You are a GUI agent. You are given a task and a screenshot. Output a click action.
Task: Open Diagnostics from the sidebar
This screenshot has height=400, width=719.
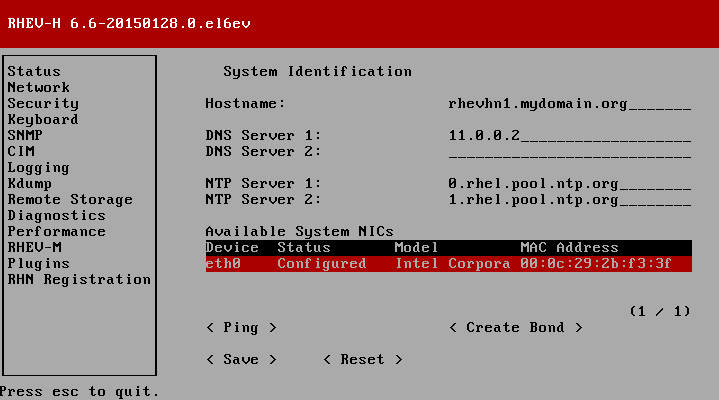click(56, 216)
